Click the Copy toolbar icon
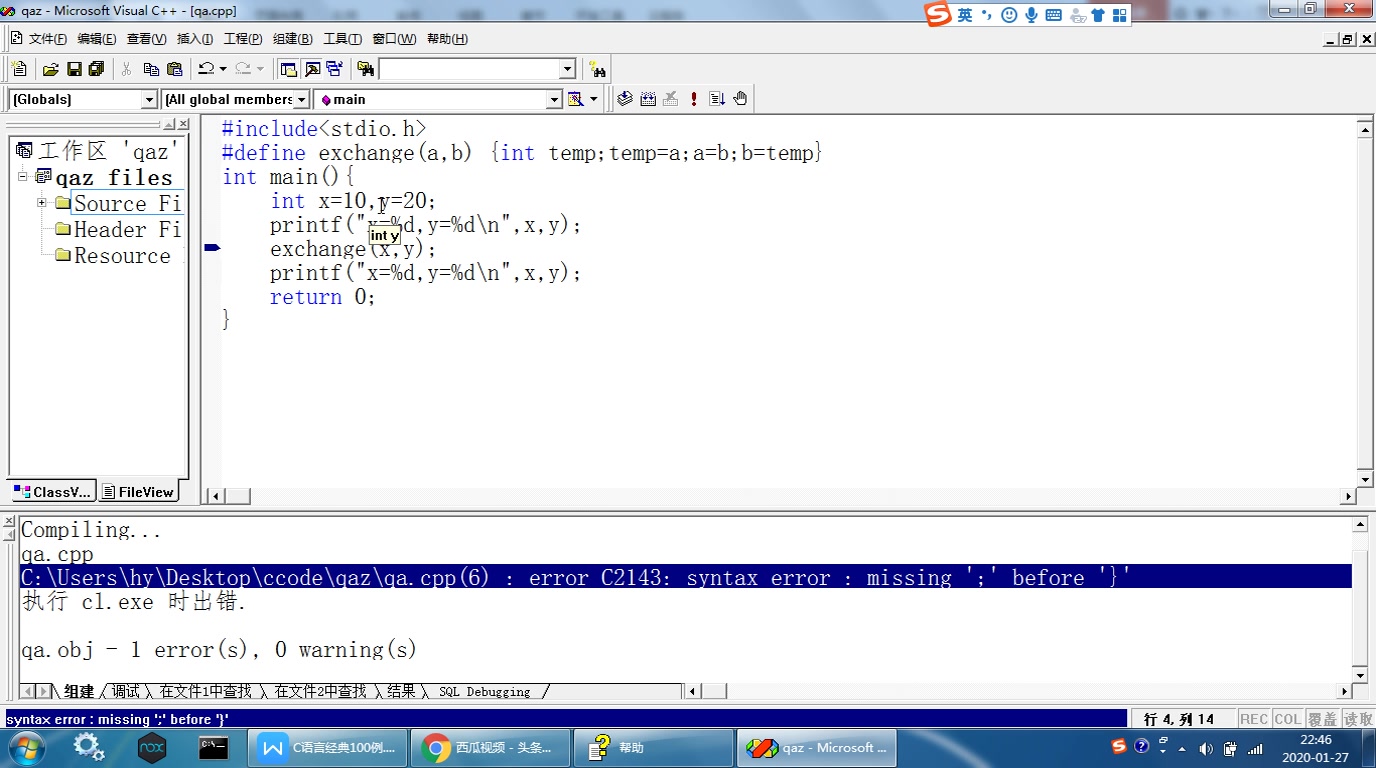This screenshot has height=768, width=1376. click(151, 69)
